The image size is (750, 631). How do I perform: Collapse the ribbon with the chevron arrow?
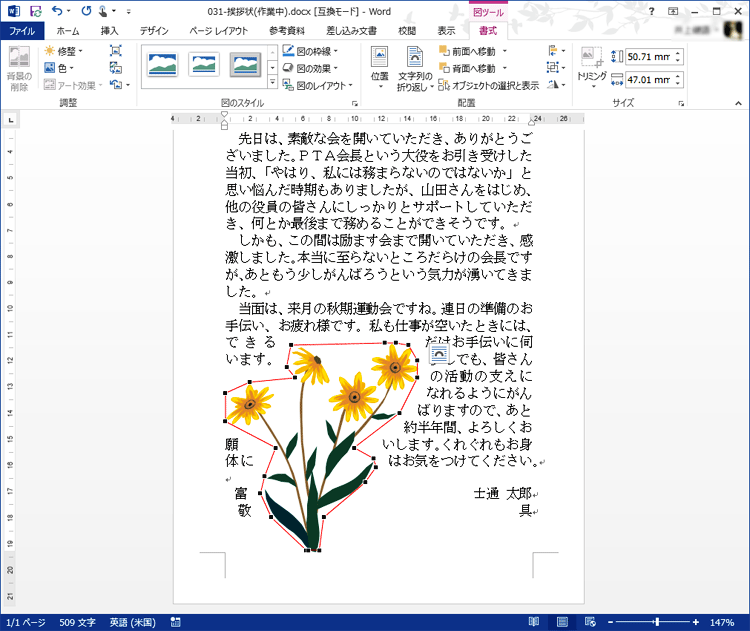(738, 103)
